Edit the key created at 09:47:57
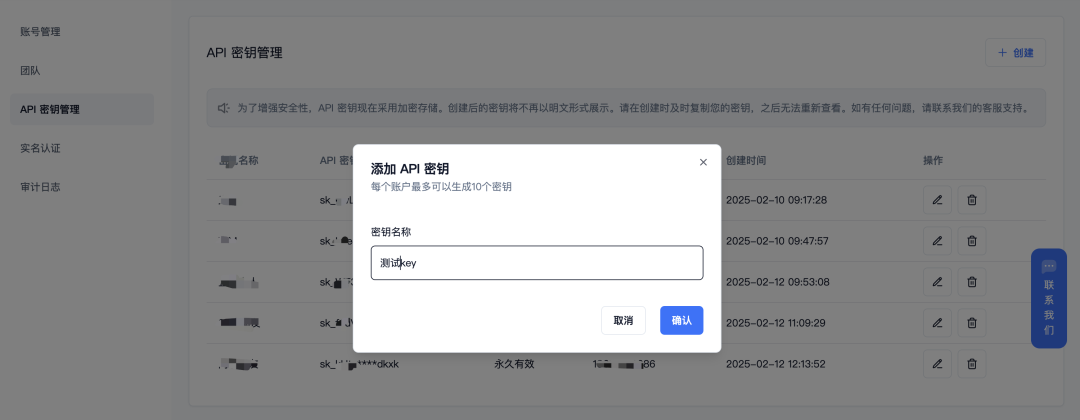 pos(937,241)
